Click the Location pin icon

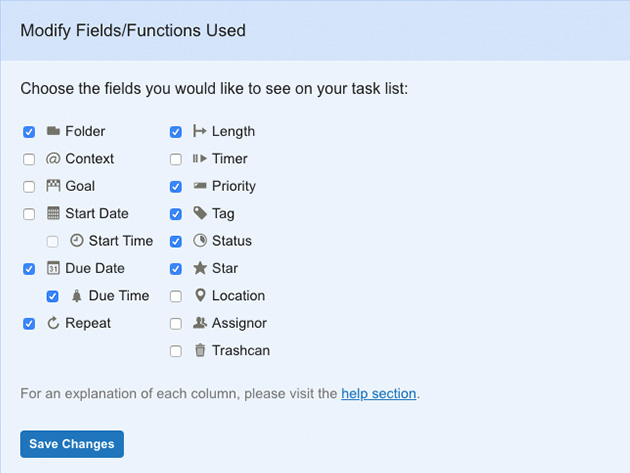[x=200, y=295]
